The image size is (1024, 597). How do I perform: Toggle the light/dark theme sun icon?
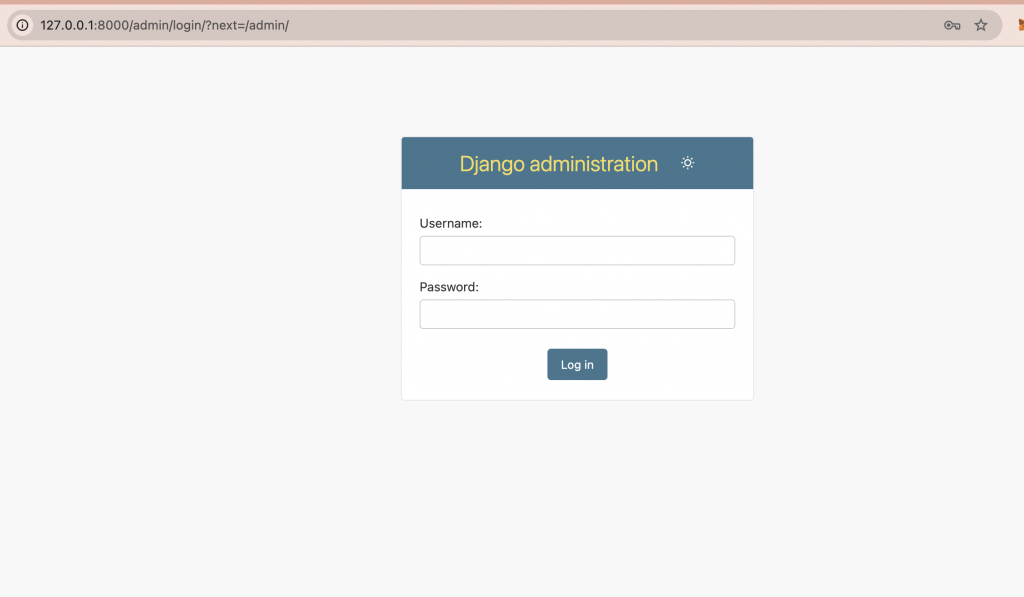click(687, 163)
